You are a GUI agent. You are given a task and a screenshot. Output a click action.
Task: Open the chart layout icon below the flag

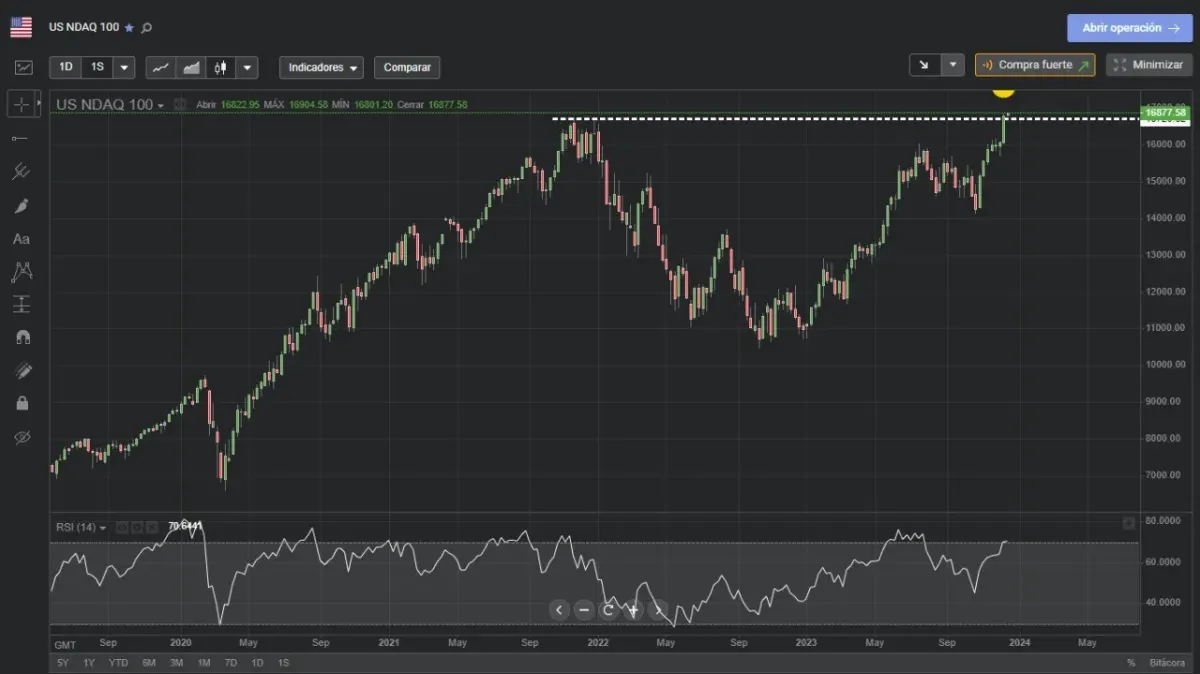point(23,68)
